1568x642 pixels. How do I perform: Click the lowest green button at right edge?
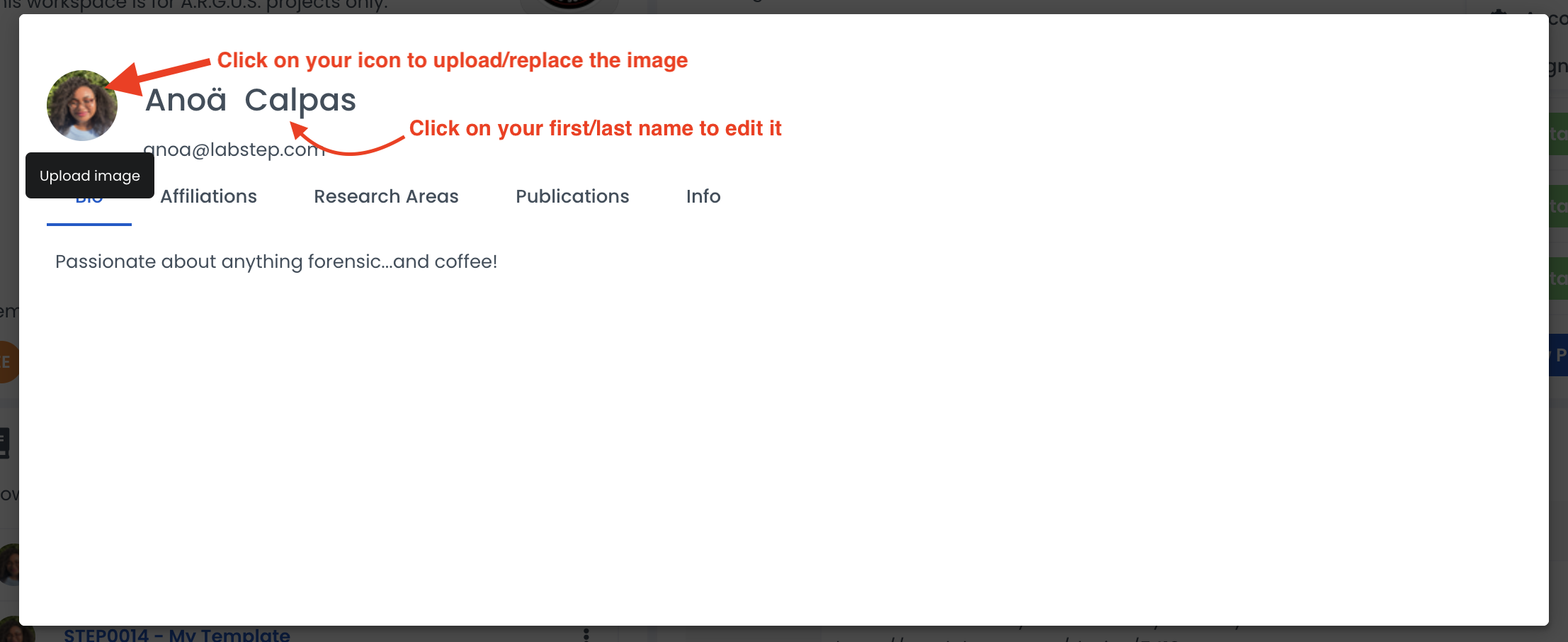1558,278
